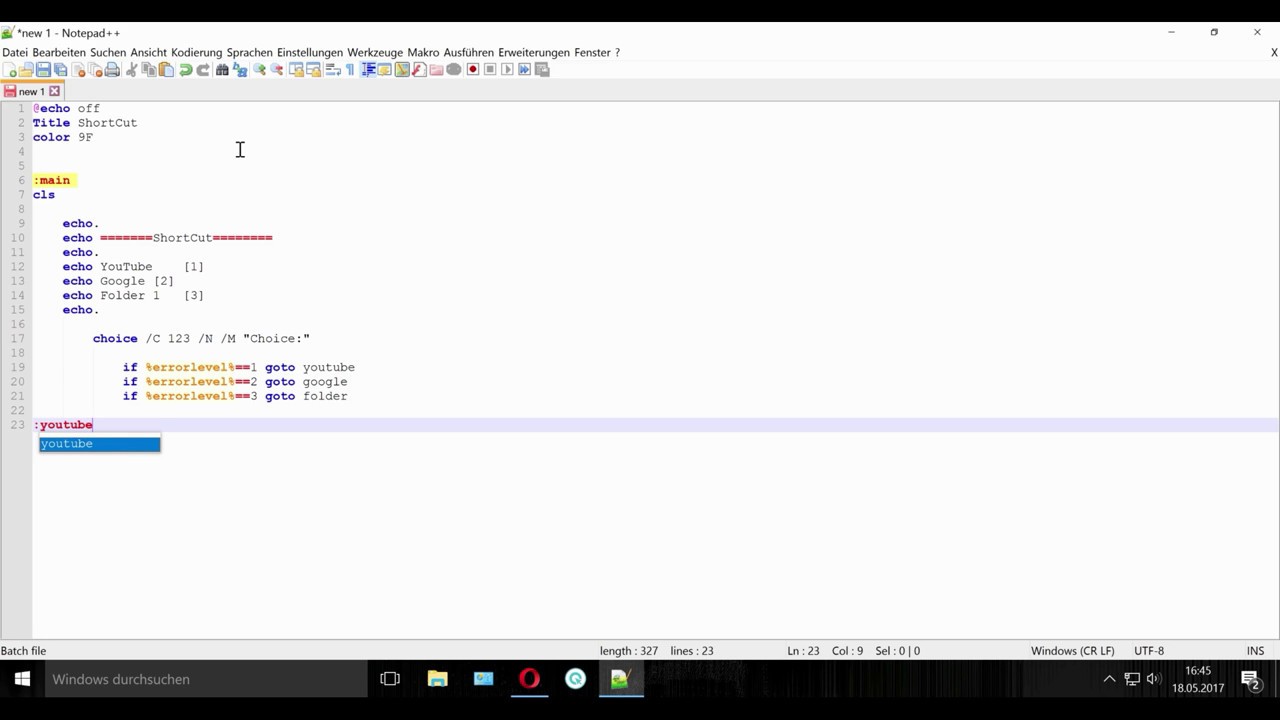Click the Print toolbar icon
Image resolution: width=1280 pixels, height=720 pixels.
[x=112, y=70]
